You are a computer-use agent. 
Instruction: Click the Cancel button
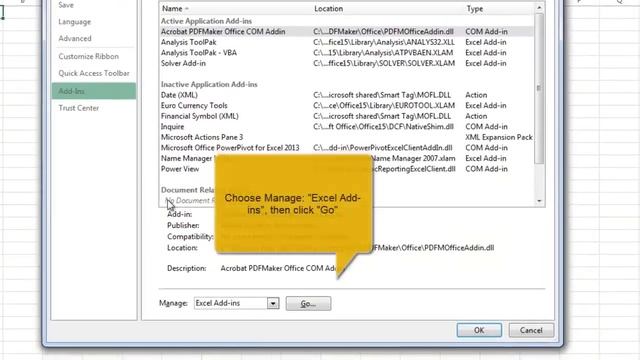click(x=531, y=330)
